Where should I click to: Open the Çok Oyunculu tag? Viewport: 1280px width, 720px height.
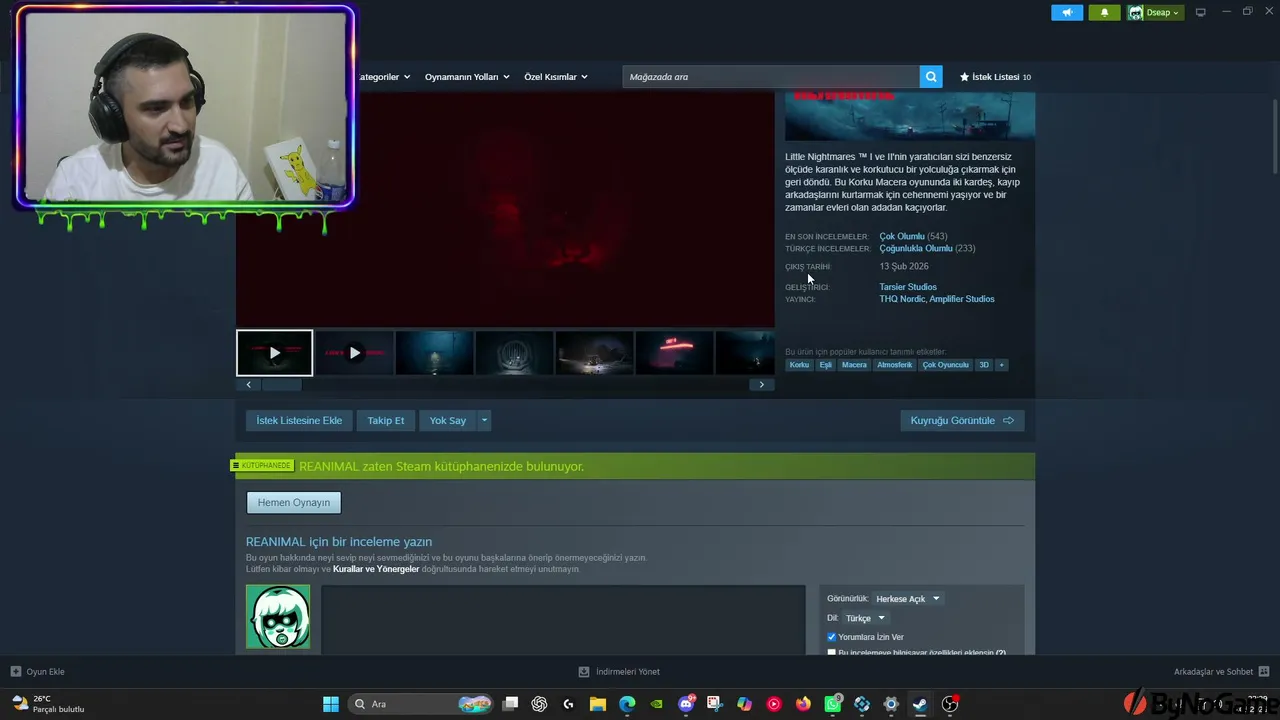(x=946, y=365)
